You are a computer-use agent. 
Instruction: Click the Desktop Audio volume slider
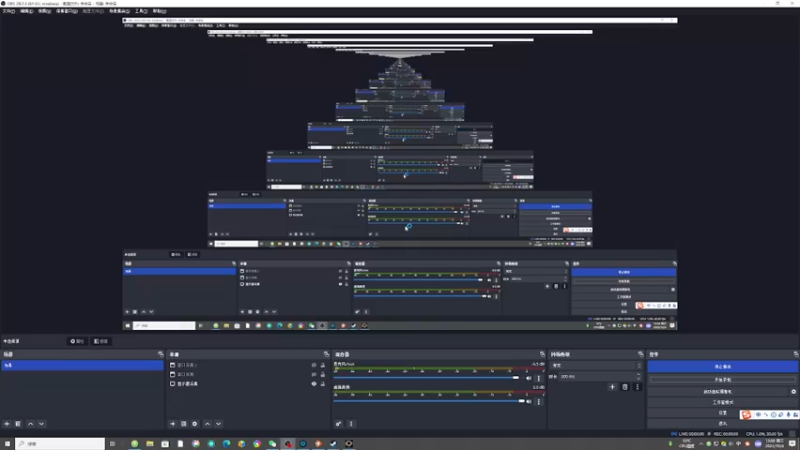point(429,401)
